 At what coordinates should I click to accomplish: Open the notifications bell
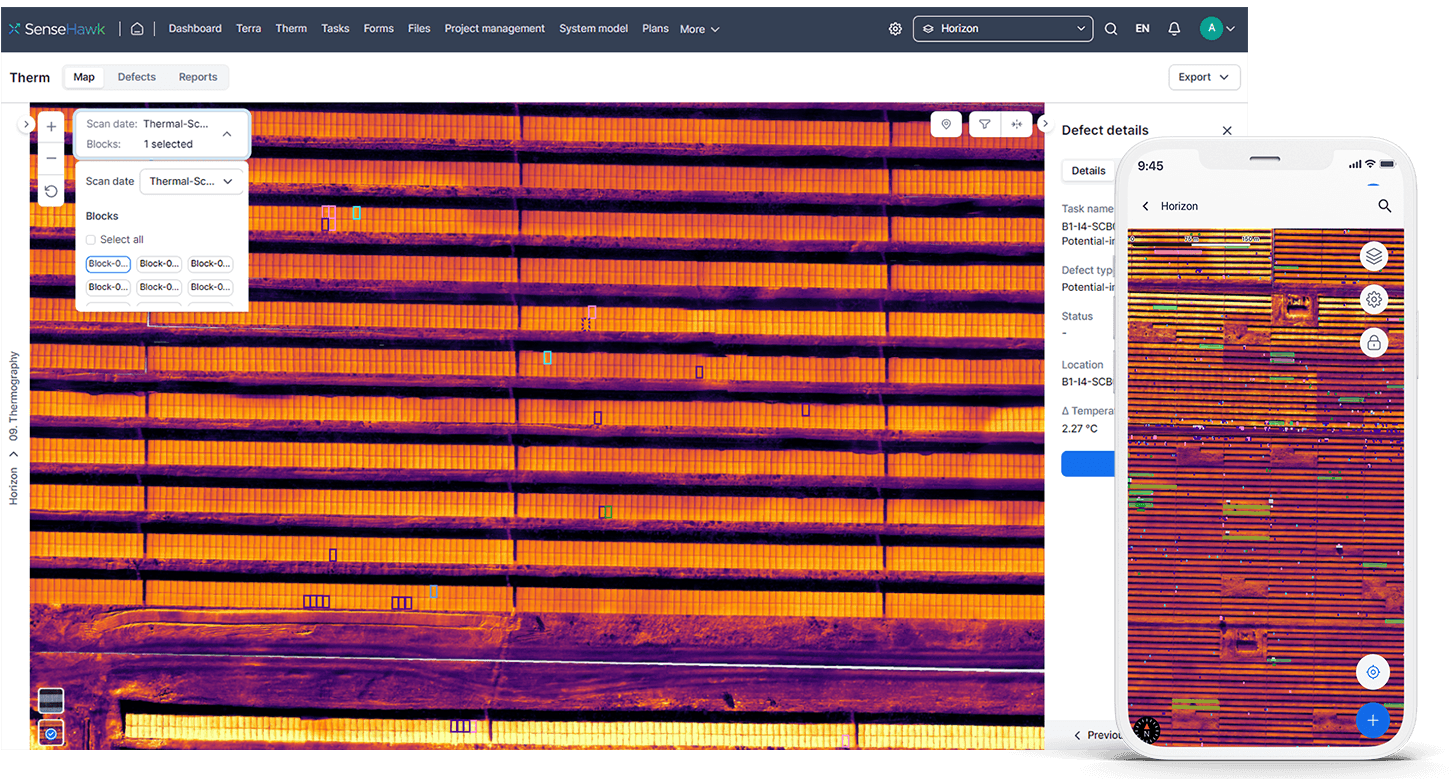pyautogui.click(x=1174, y=29)
